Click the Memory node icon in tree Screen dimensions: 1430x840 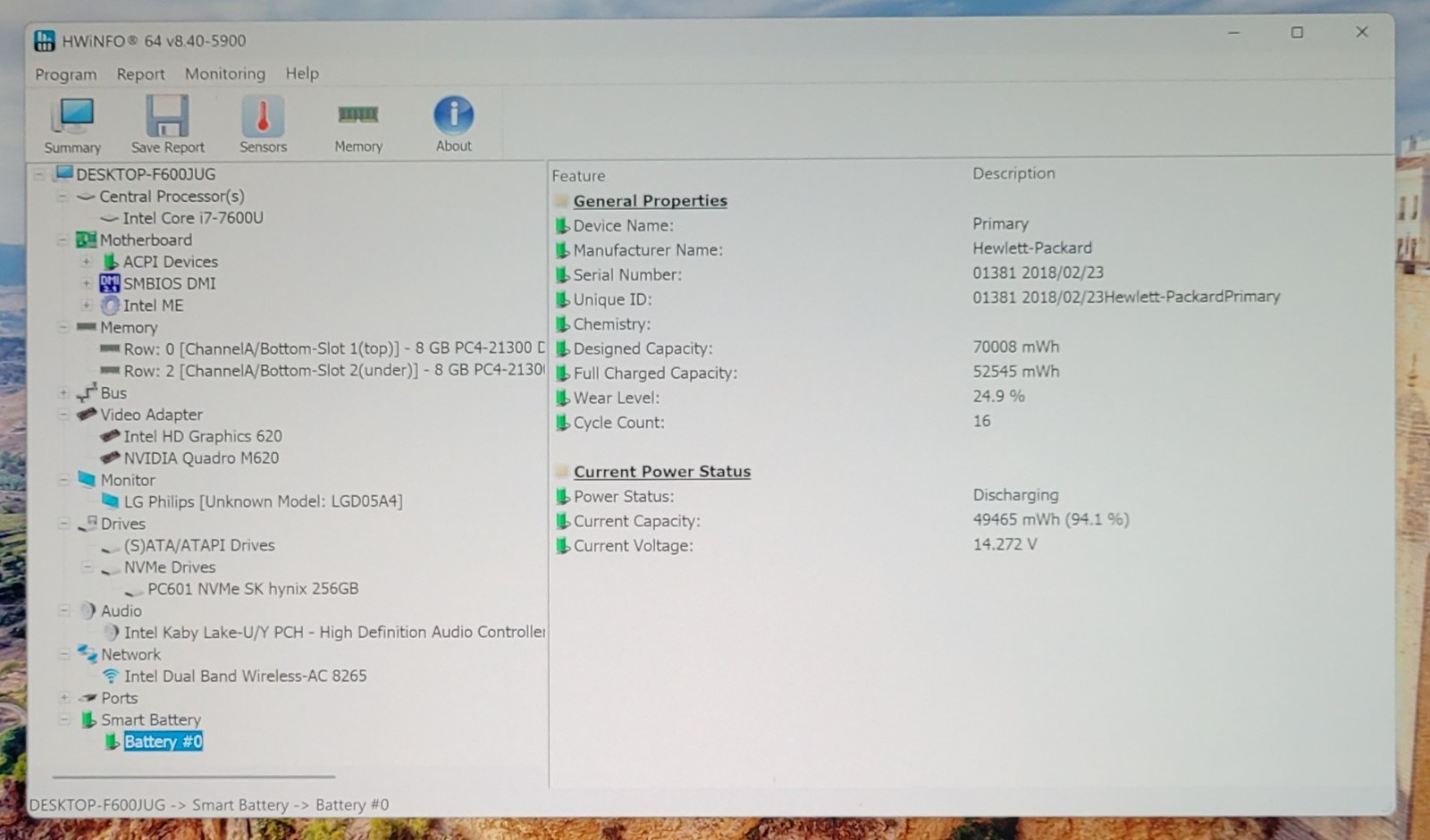(87, 327)
